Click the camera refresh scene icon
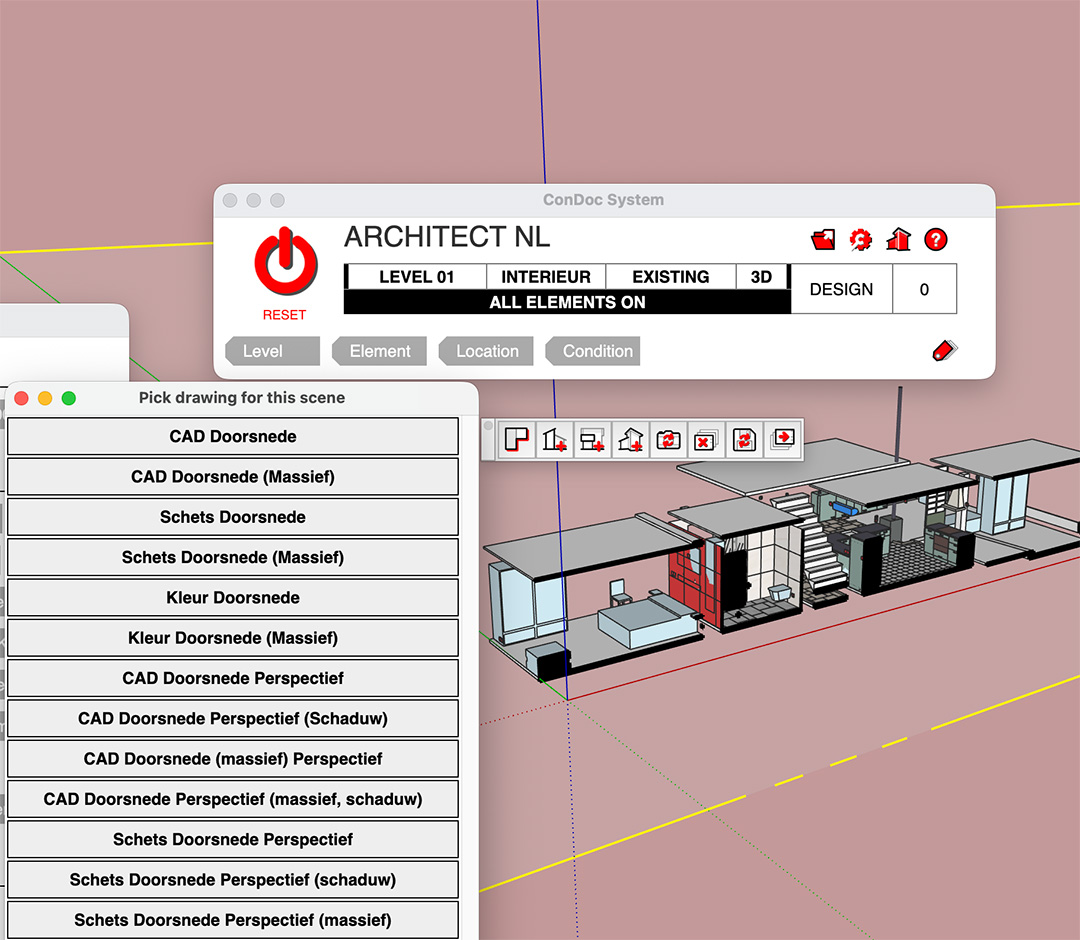The height and width of the screenshot is (940, 1080). point(668,439)
